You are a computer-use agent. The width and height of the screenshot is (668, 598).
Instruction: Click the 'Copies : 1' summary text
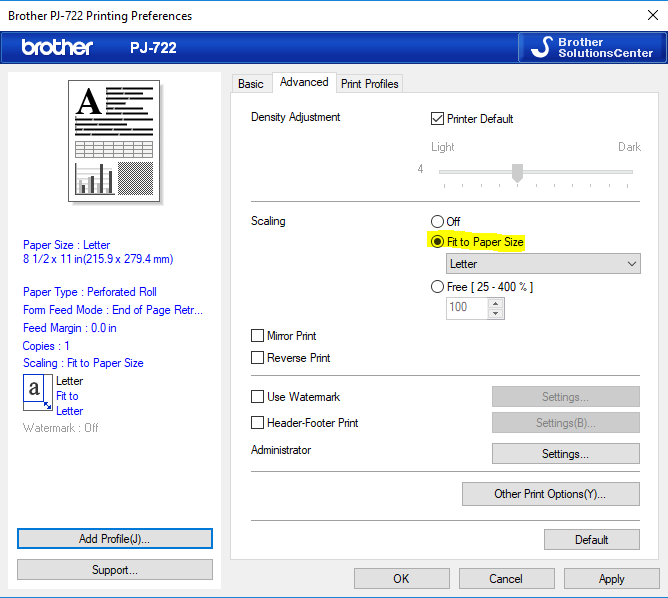pos(46,346)
